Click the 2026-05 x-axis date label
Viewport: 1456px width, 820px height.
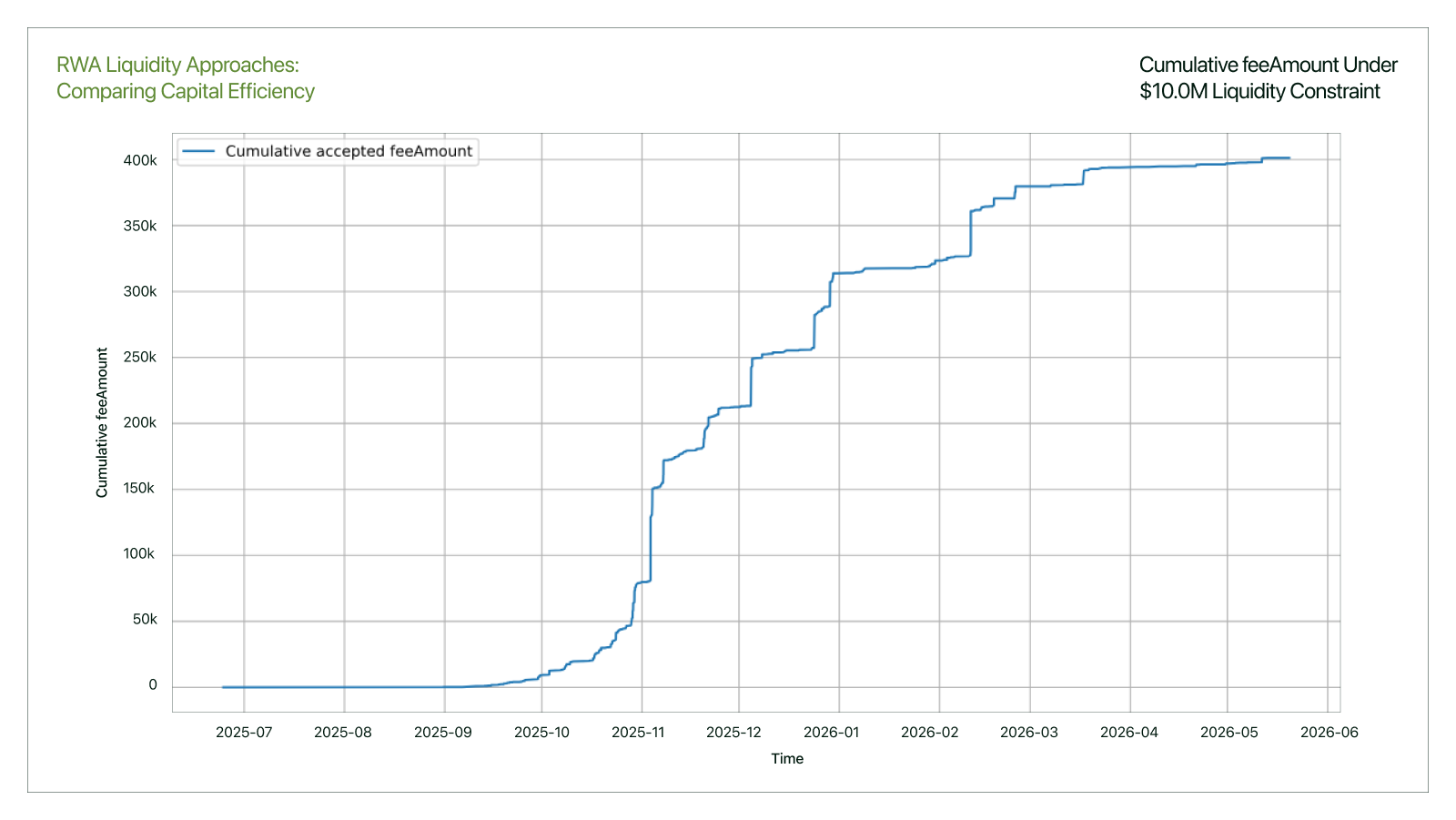tap(1229, 733)
